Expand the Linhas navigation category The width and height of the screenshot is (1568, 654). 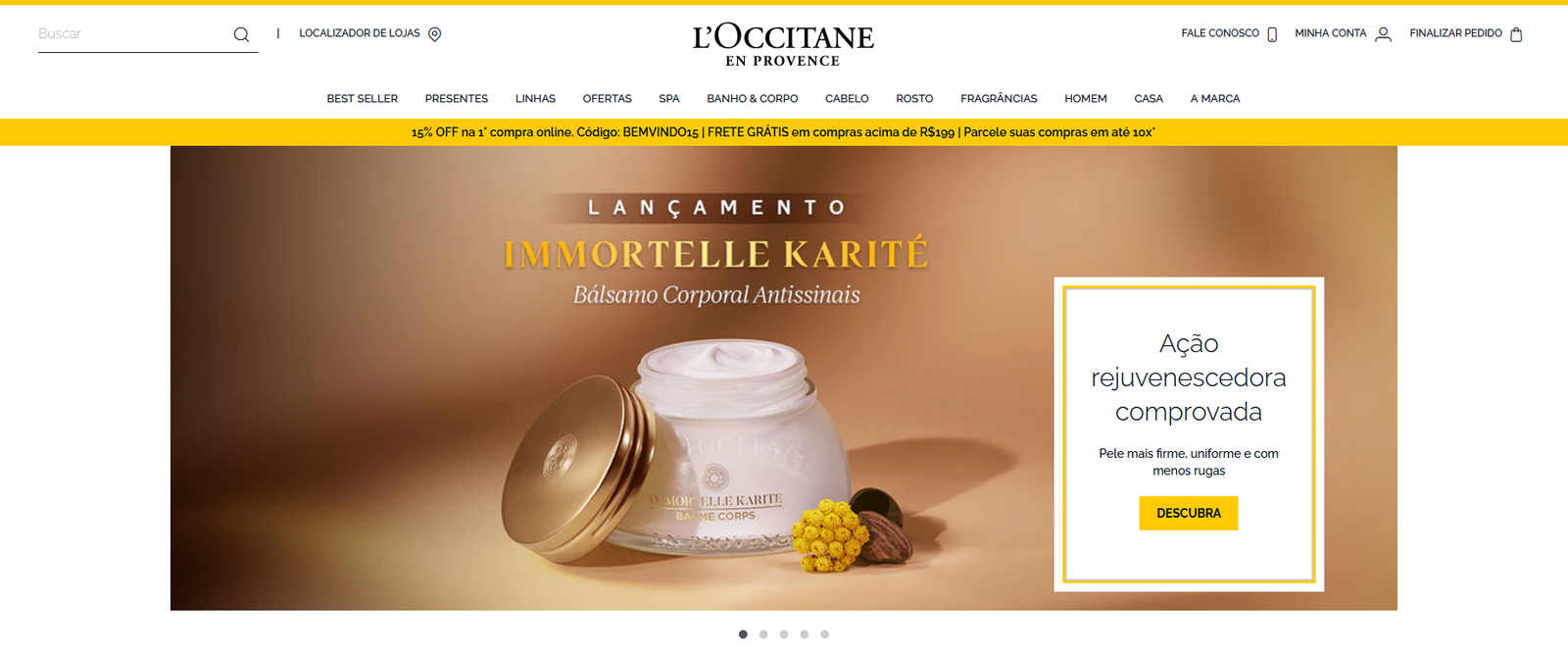(535, 99)
